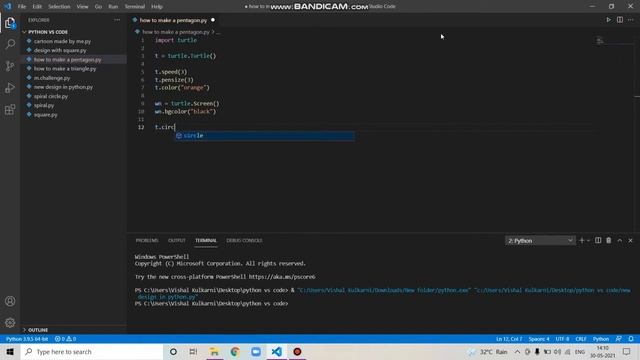This screenshot has height=360, width=640.
Task: Open cartoon made by me.py
Action: pos(62,41)
